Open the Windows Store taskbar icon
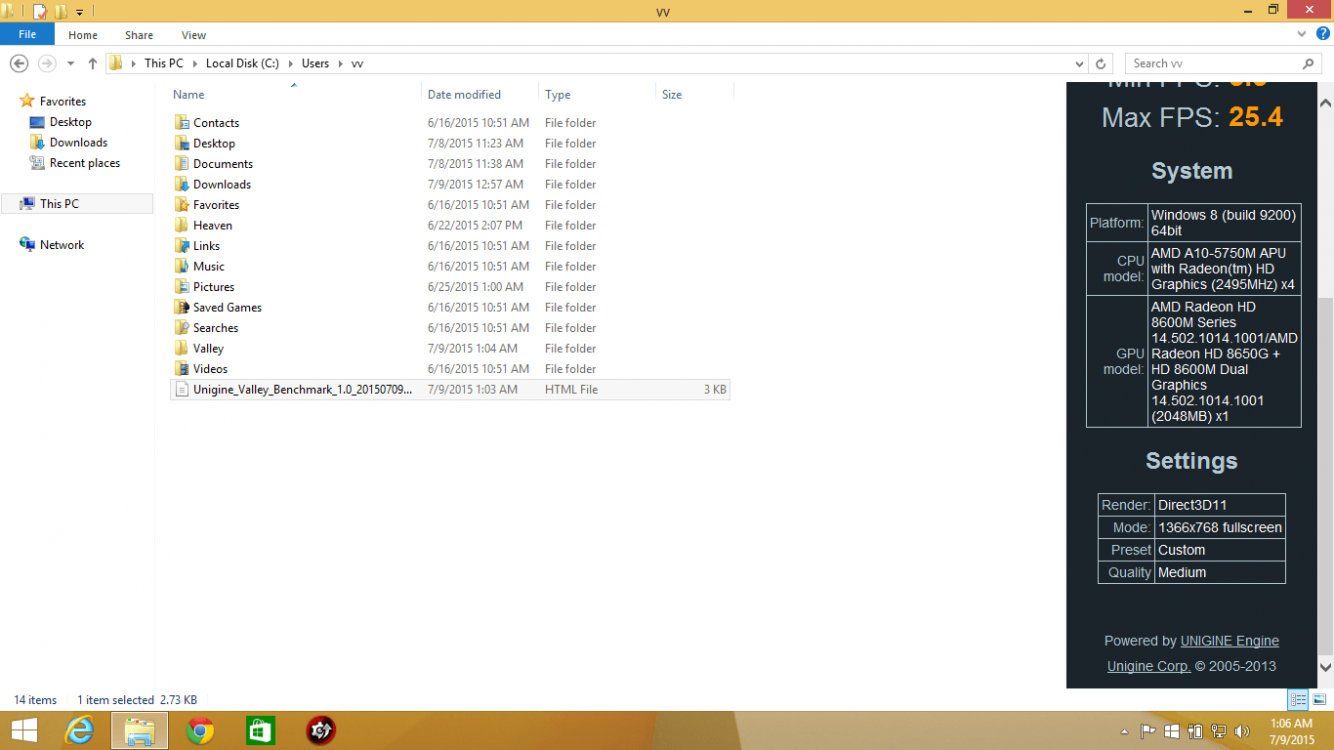 (260, 731)
